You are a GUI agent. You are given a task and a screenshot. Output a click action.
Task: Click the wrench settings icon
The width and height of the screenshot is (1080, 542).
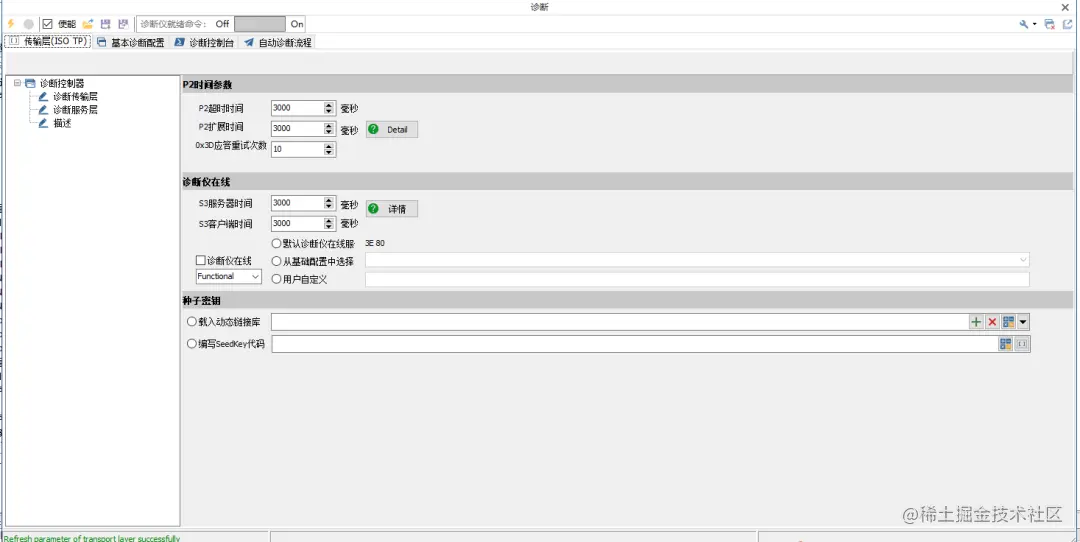[x=1024, y=24]
